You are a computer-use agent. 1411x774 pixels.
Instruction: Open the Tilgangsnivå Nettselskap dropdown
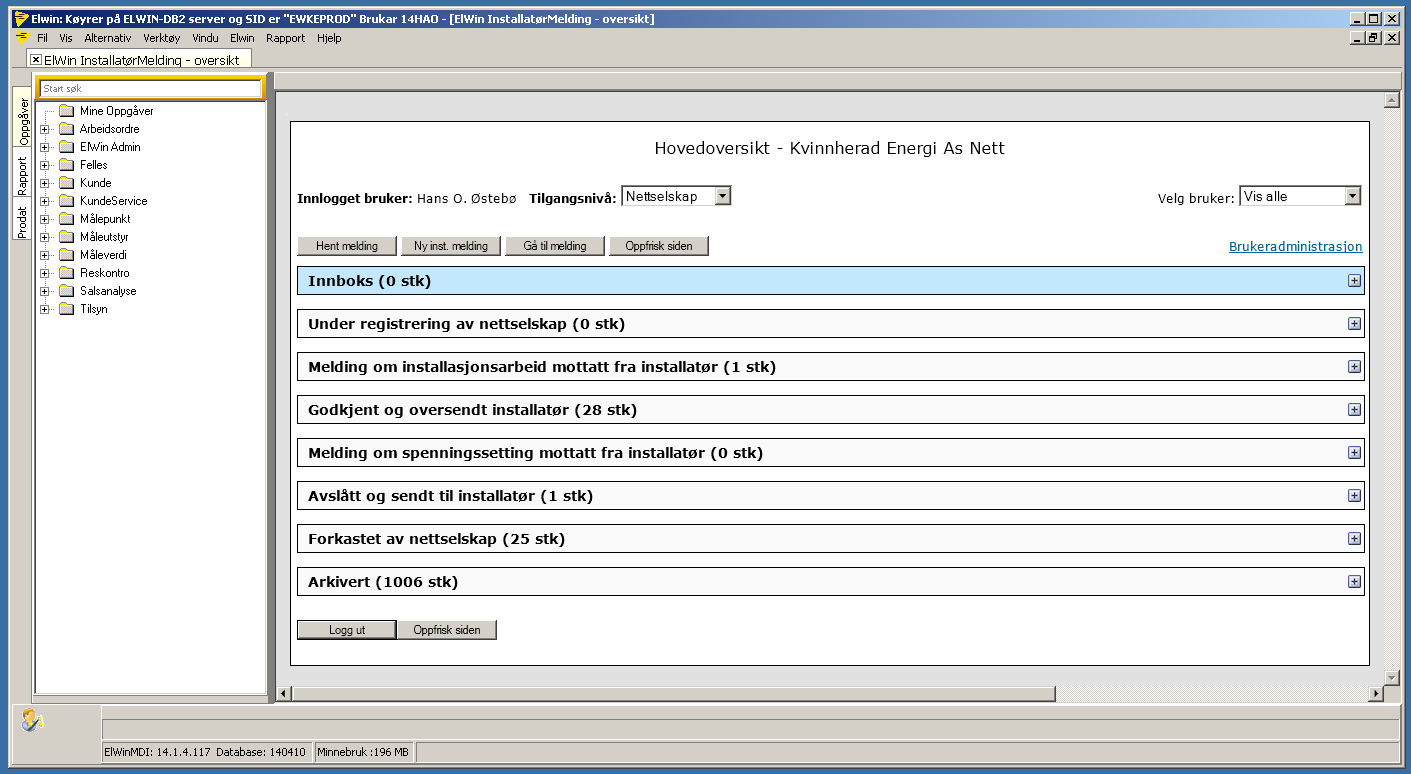click(x=723, y=196)
